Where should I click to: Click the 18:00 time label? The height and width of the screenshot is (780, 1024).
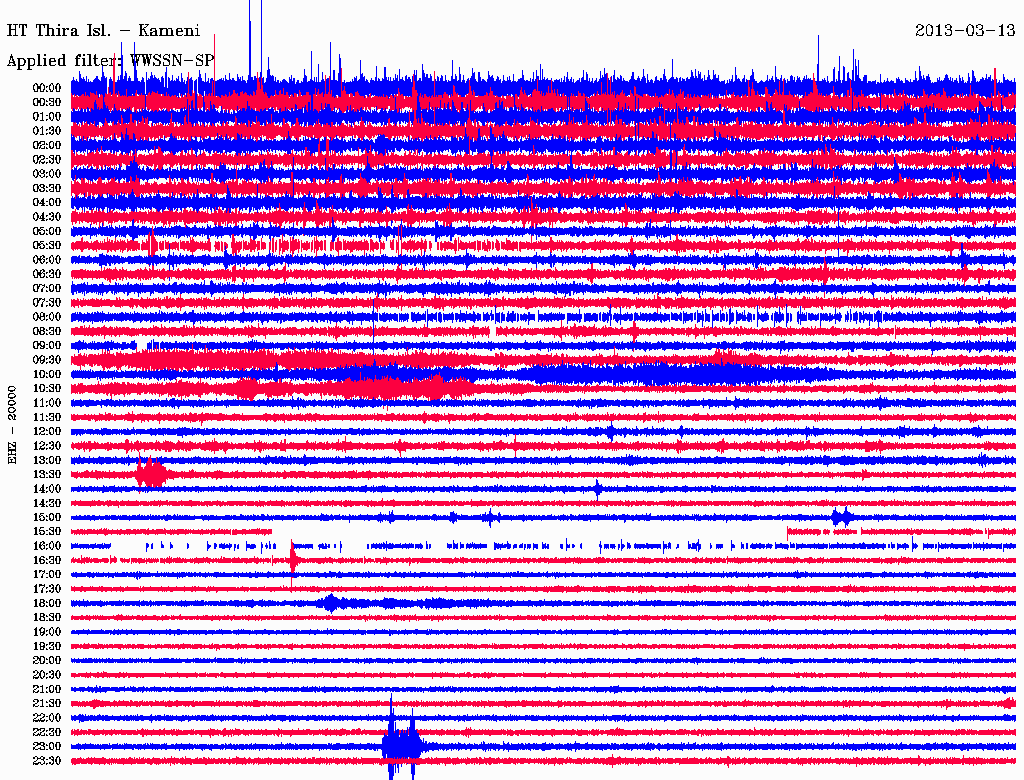(x=47, y=604)
